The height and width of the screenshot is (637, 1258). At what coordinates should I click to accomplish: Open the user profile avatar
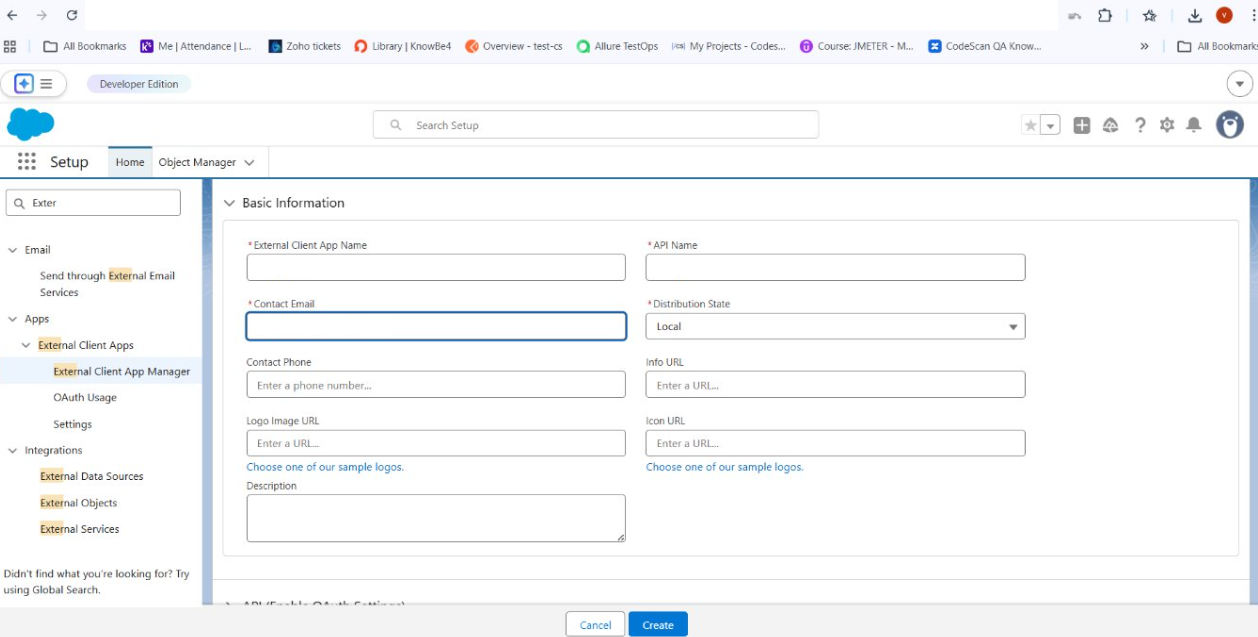pyautogui.click(x=1229, y=125)
